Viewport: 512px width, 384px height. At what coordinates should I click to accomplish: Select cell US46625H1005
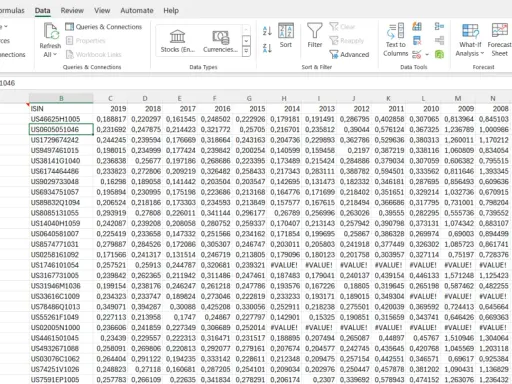61,119
